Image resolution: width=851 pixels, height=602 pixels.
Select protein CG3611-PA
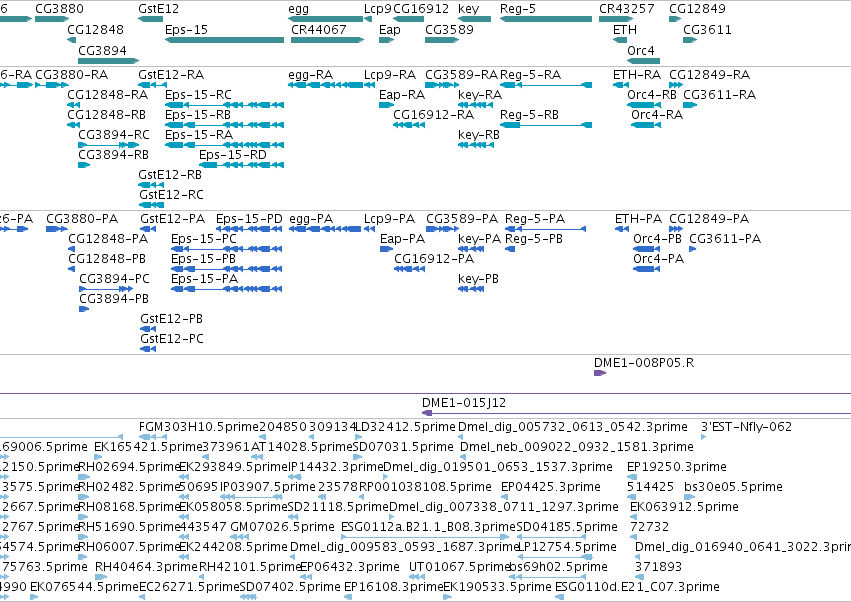point(725,238)
